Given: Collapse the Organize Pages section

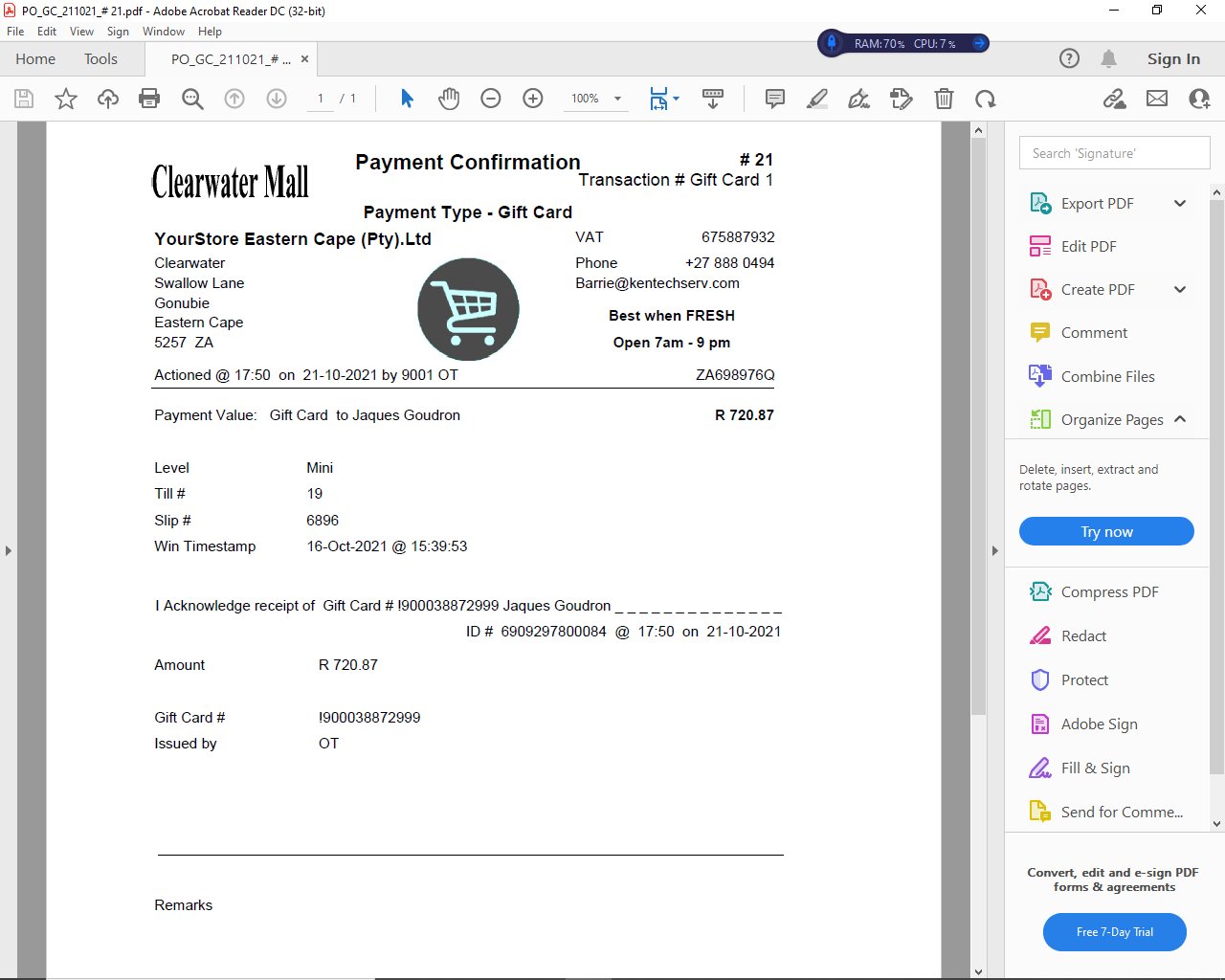Looking at the screenshot, I should pos(1180,419).
